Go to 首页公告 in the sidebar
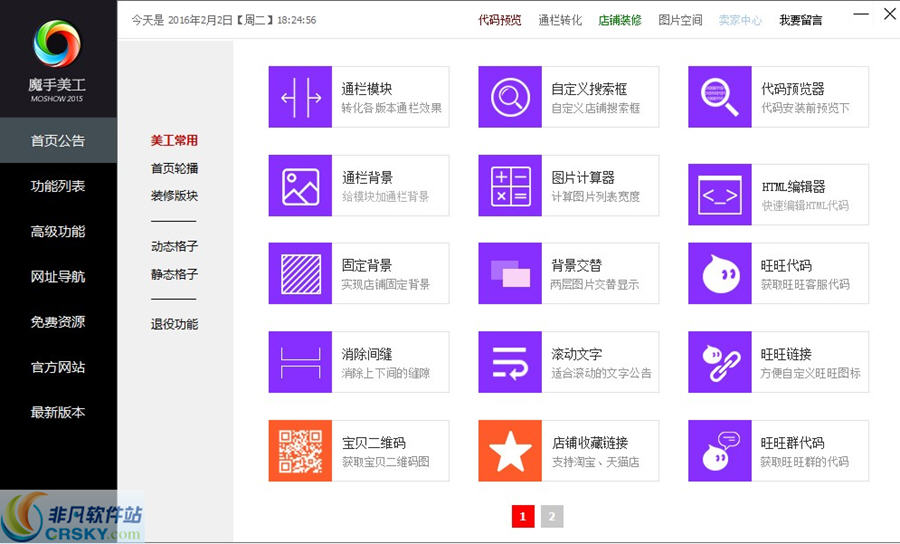 click(x=58, y=141)
